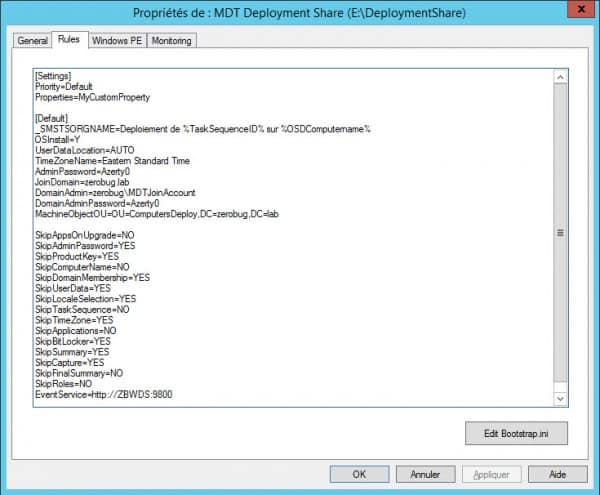Click the UserDataLocation=AUTO line

click(85, 150)
